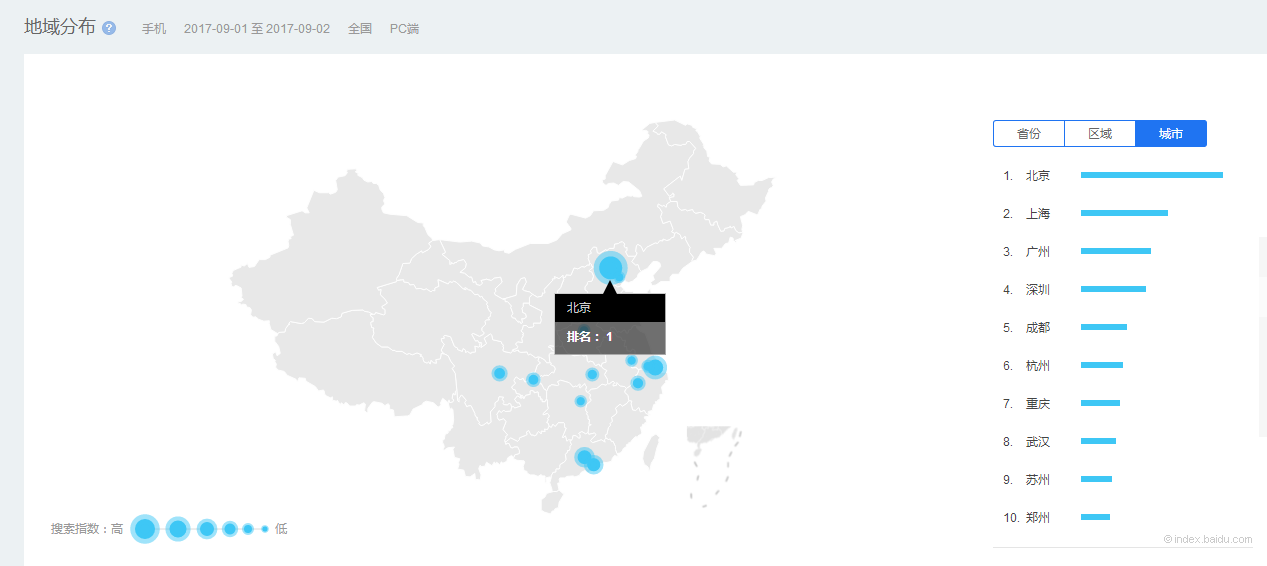This screenshot has width=1267, height=566.
Task: Select the Chongqing bubble on the map
Action: coord(533,379)
